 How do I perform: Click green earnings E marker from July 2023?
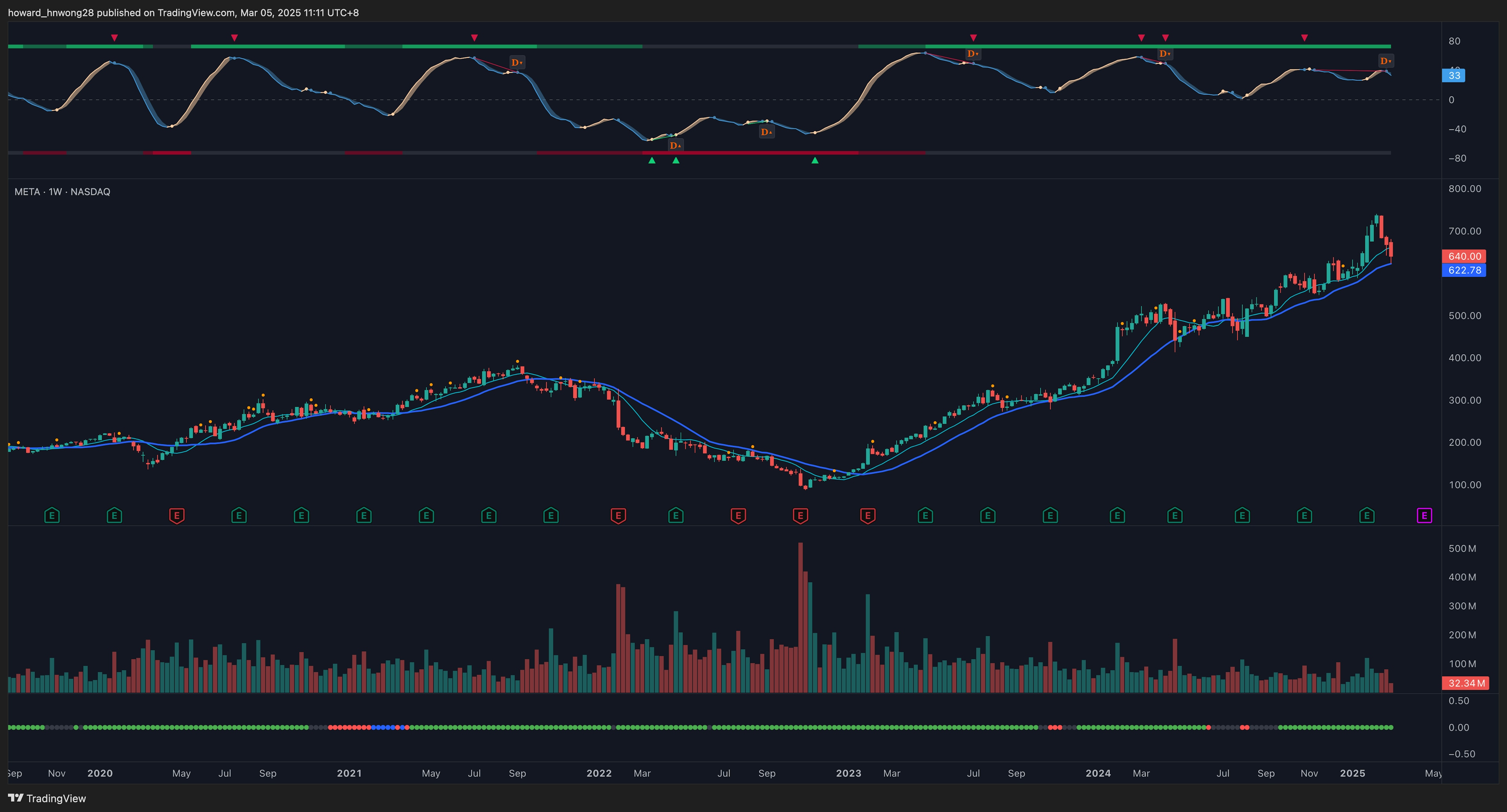click(987, 515)
